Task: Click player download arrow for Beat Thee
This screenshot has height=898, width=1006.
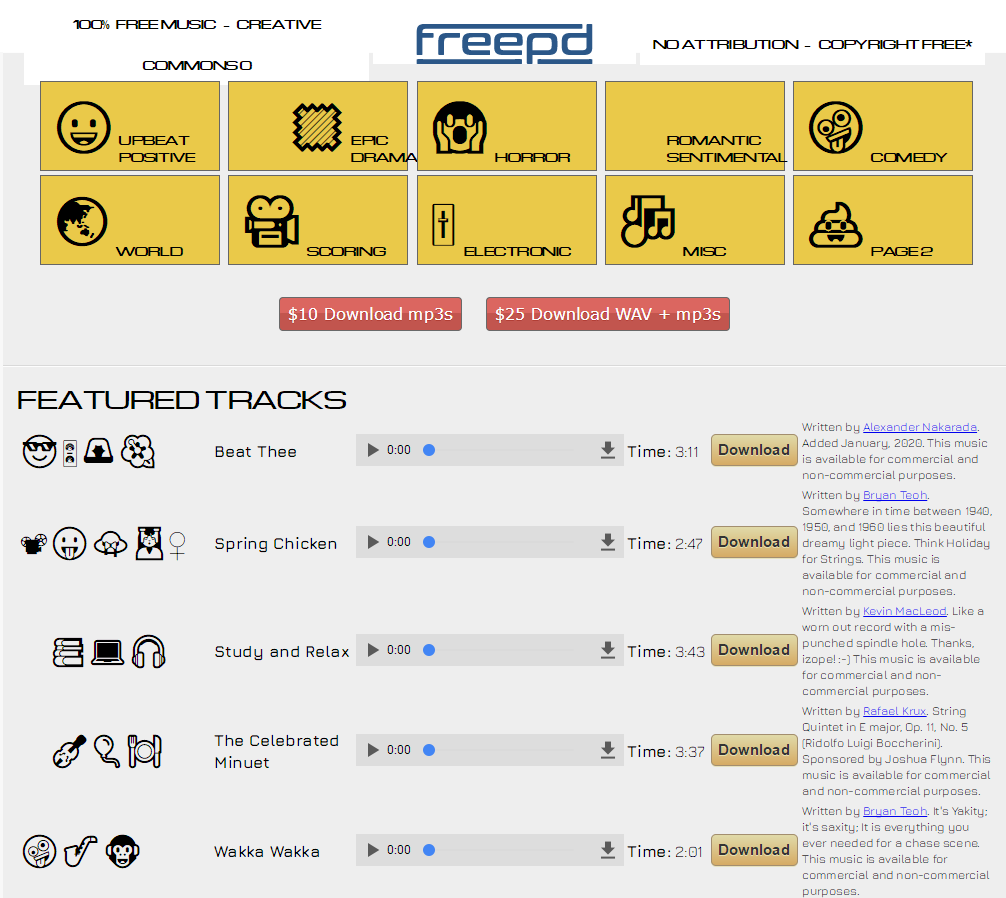Action: click(608, 450)
